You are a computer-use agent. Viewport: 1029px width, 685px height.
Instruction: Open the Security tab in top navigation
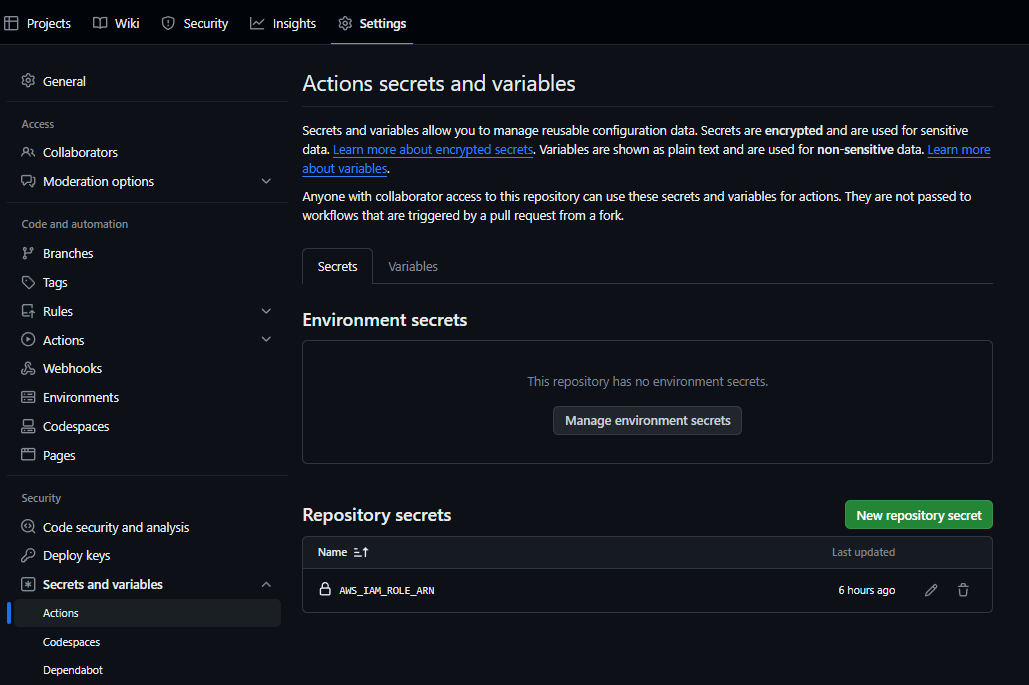click(195, 24)
